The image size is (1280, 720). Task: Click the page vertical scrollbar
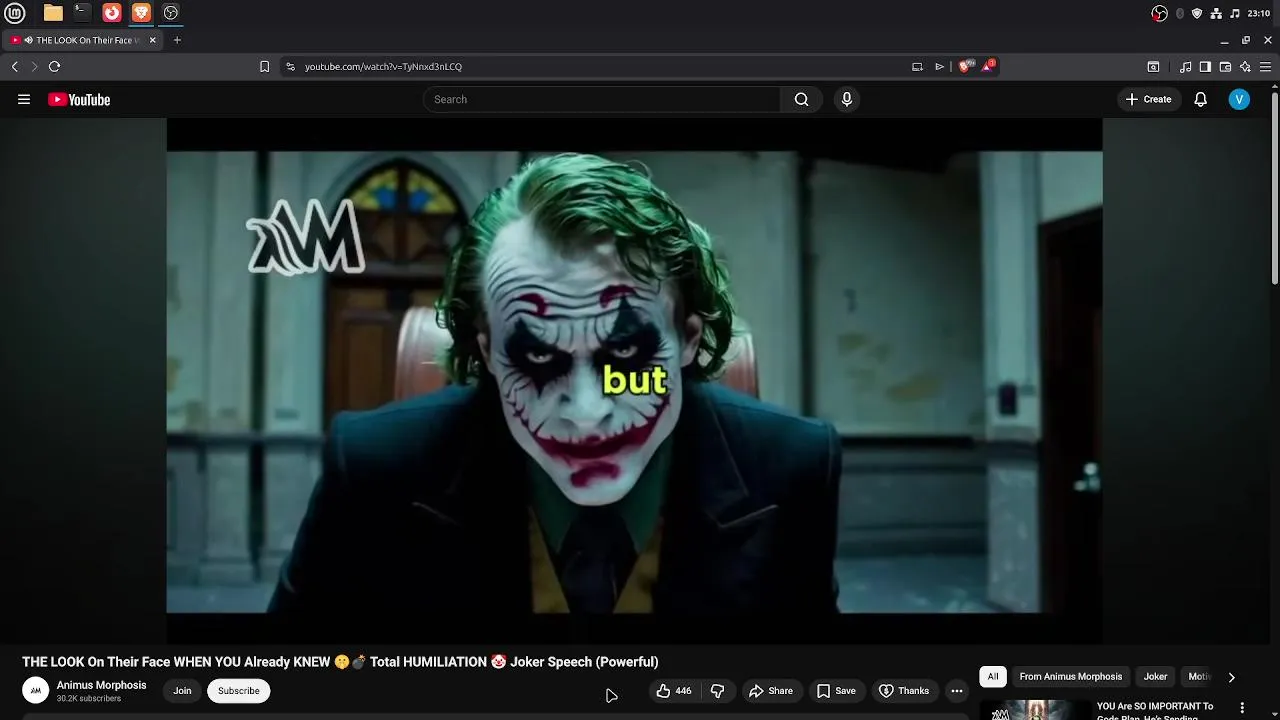coord(1275,188)
